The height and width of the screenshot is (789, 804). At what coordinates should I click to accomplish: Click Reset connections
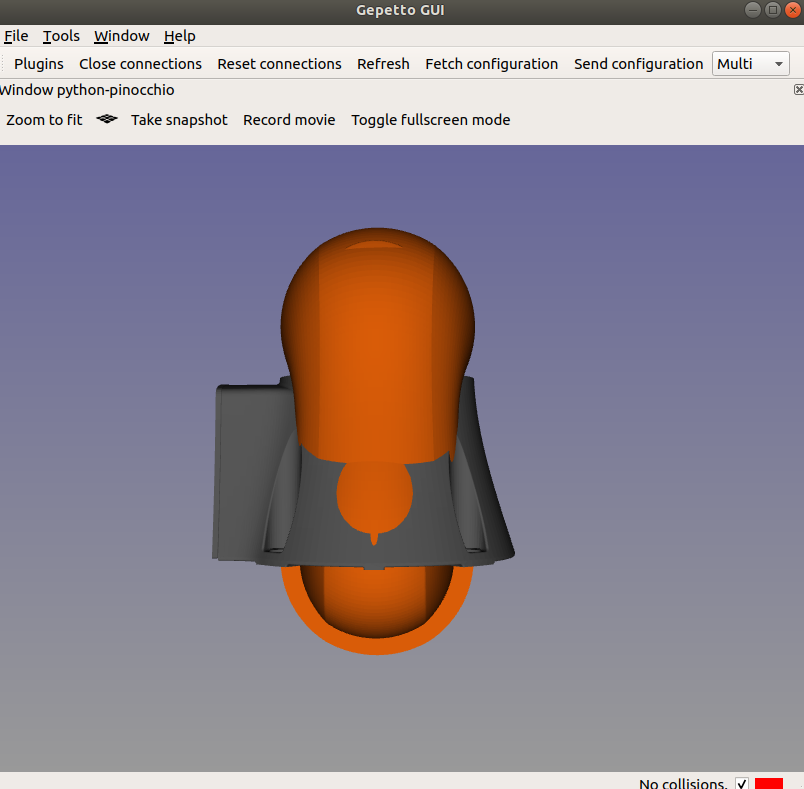pyautogui.click(x=279, y=63)
